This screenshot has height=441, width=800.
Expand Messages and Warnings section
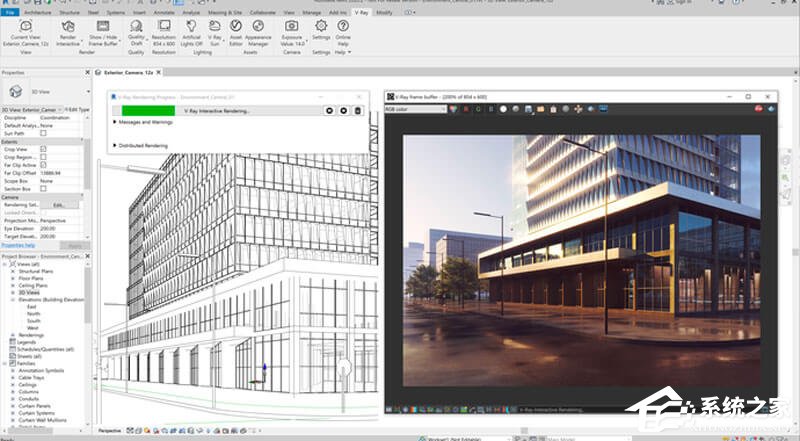click(x=140, y=121)
